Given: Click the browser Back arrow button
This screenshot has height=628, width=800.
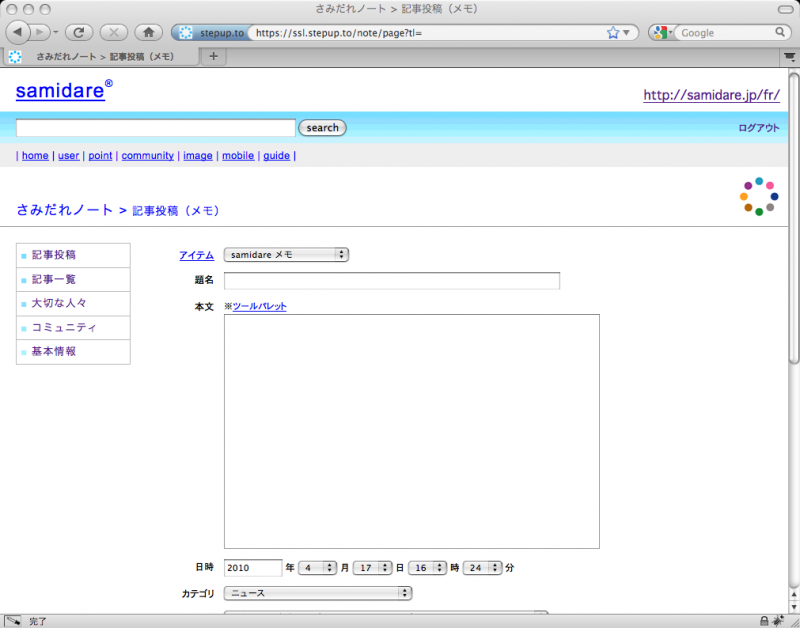Looking at the screenshot, I should coord(20,32).
